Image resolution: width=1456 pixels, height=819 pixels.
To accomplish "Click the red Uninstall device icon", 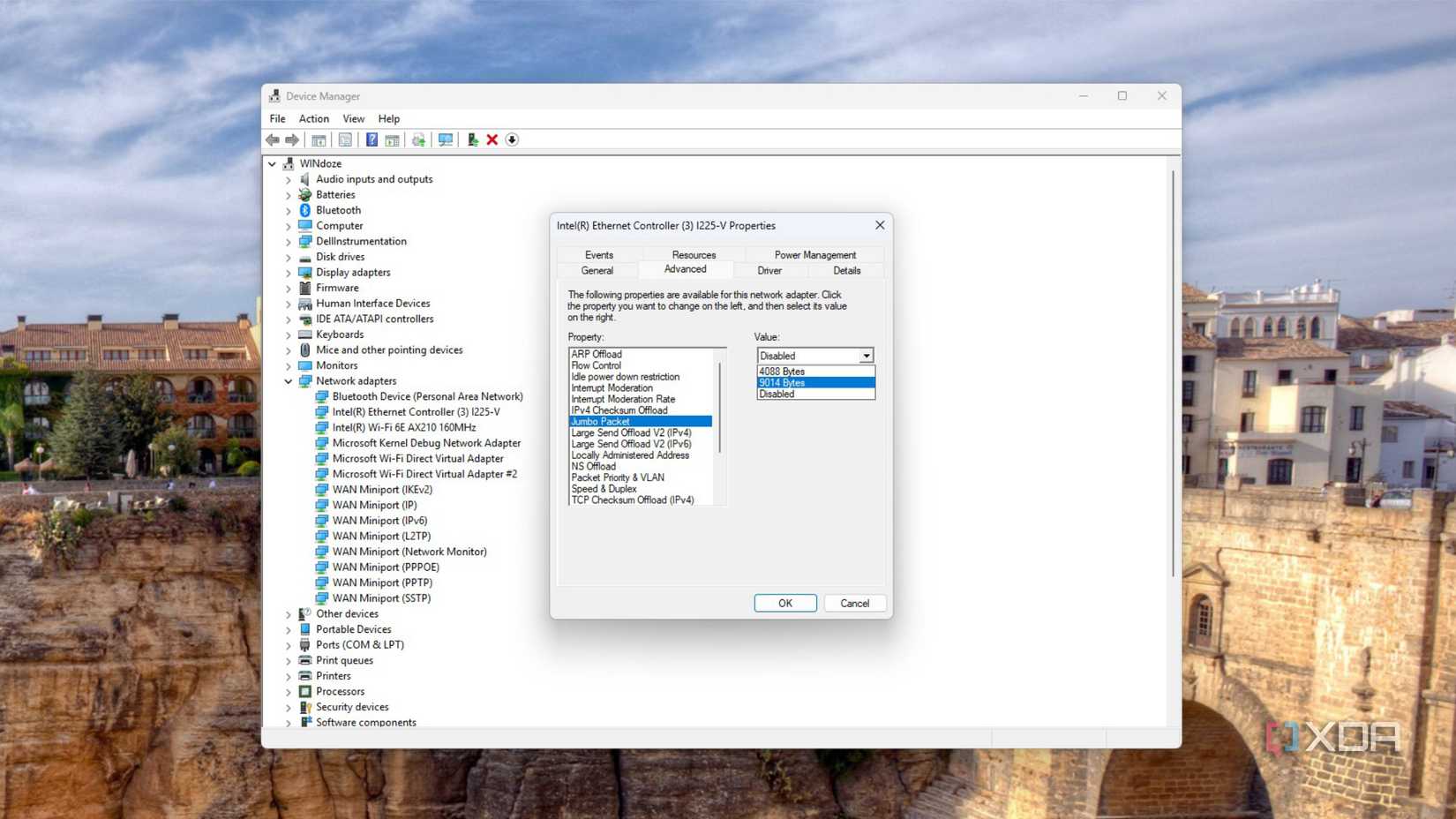I will coord(492,139).
